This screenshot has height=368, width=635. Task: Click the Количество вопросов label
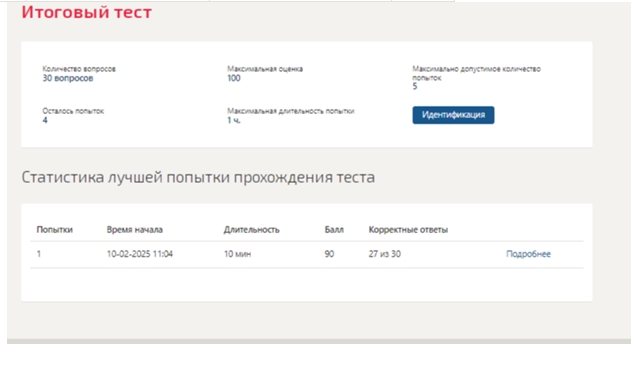(x=79, y=69)
